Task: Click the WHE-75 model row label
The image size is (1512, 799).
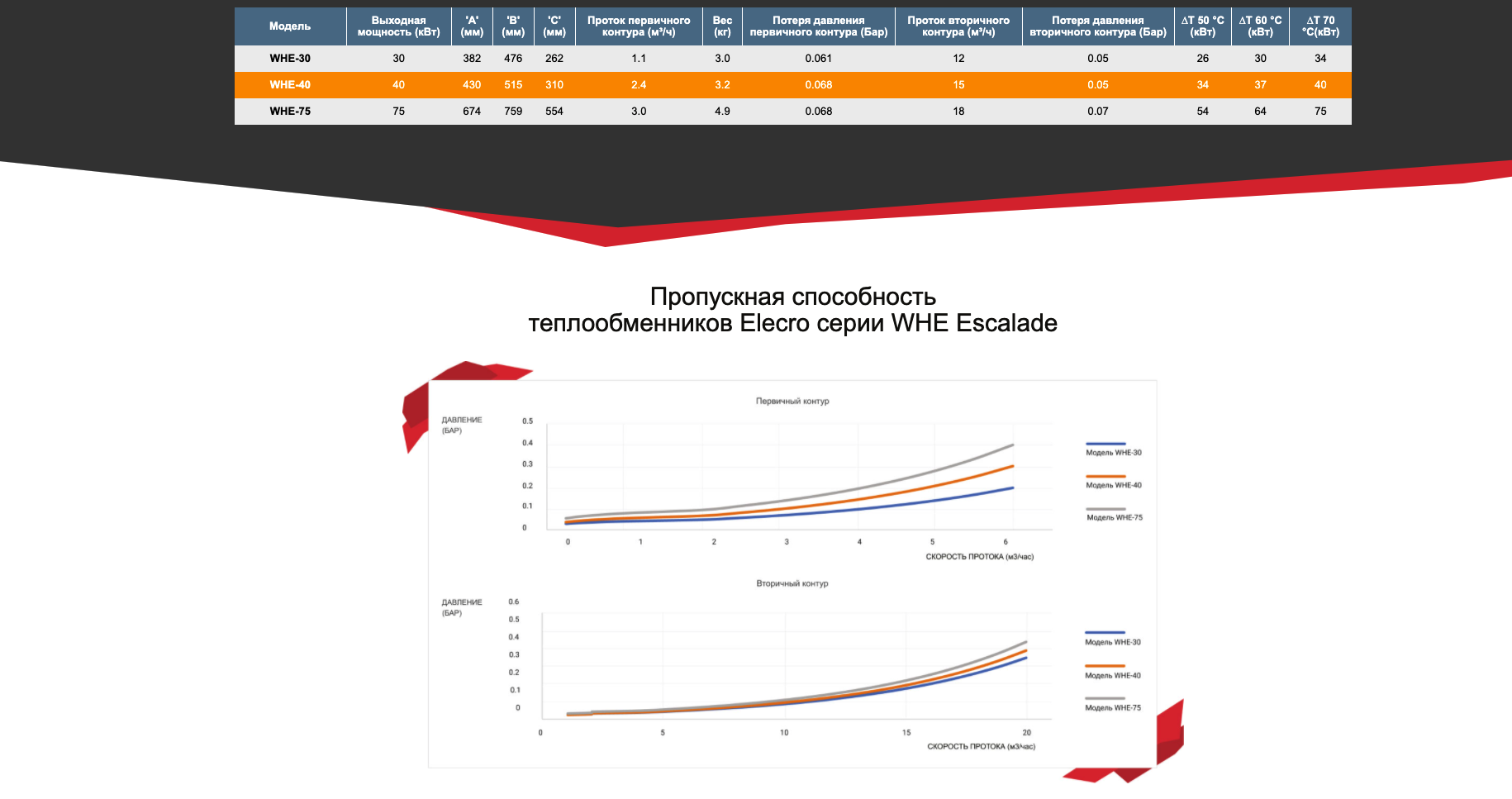Action: pos(290,112)
